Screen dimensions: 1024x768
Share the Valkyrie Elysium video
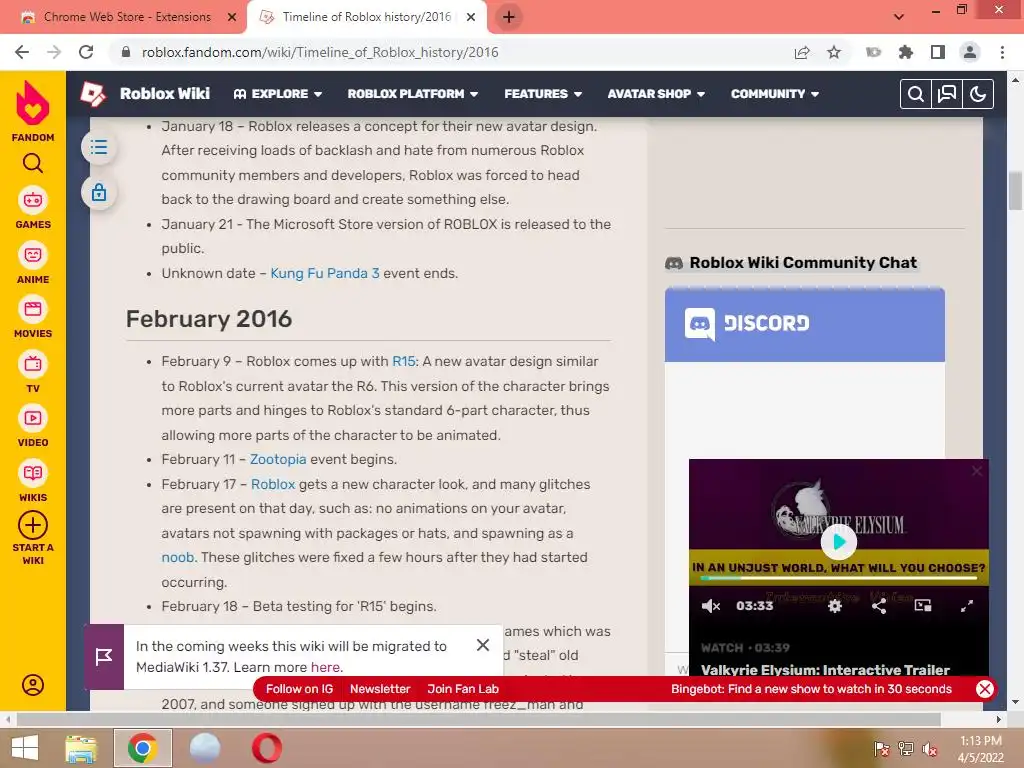coord(879,606)
